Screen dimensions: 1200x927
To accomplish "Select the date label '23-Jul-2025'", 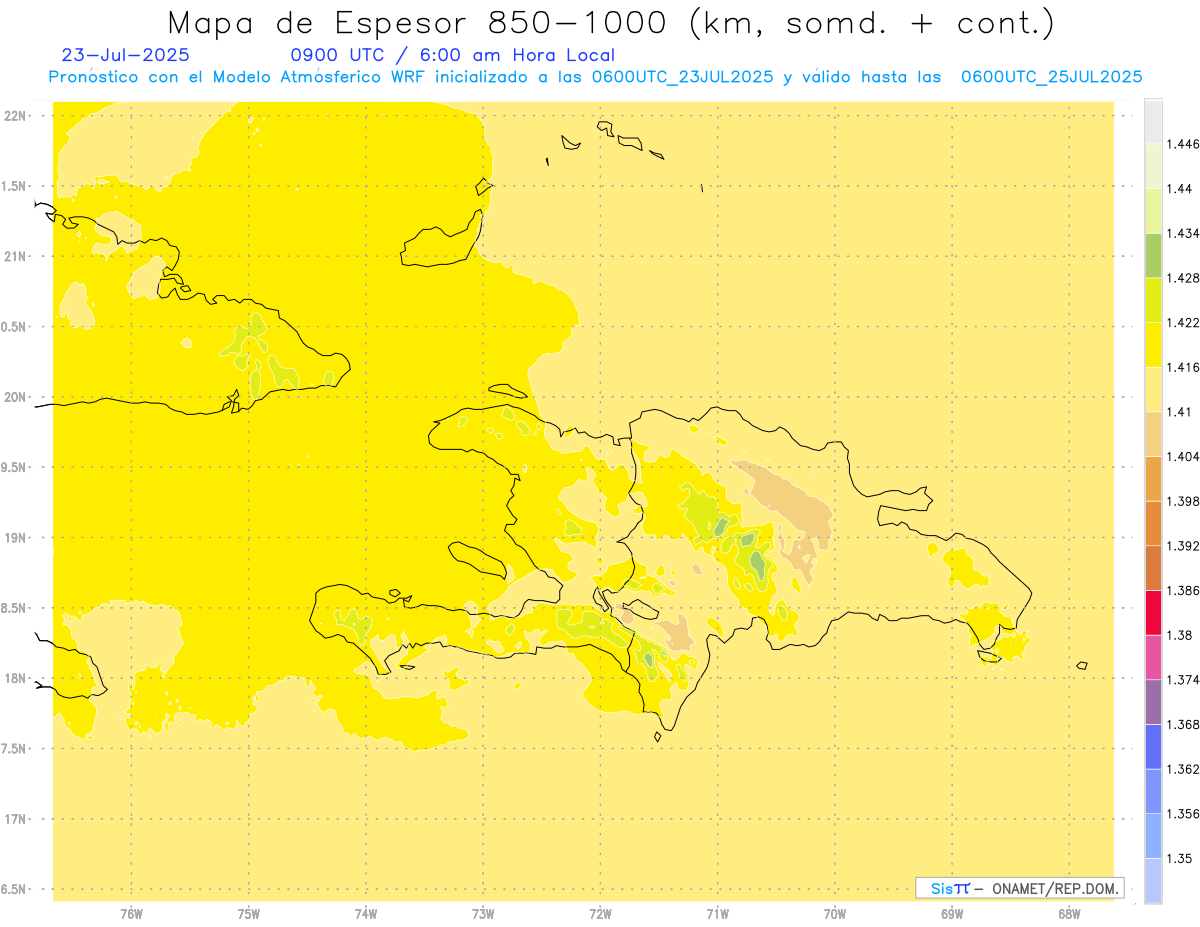I will (125, 55).
